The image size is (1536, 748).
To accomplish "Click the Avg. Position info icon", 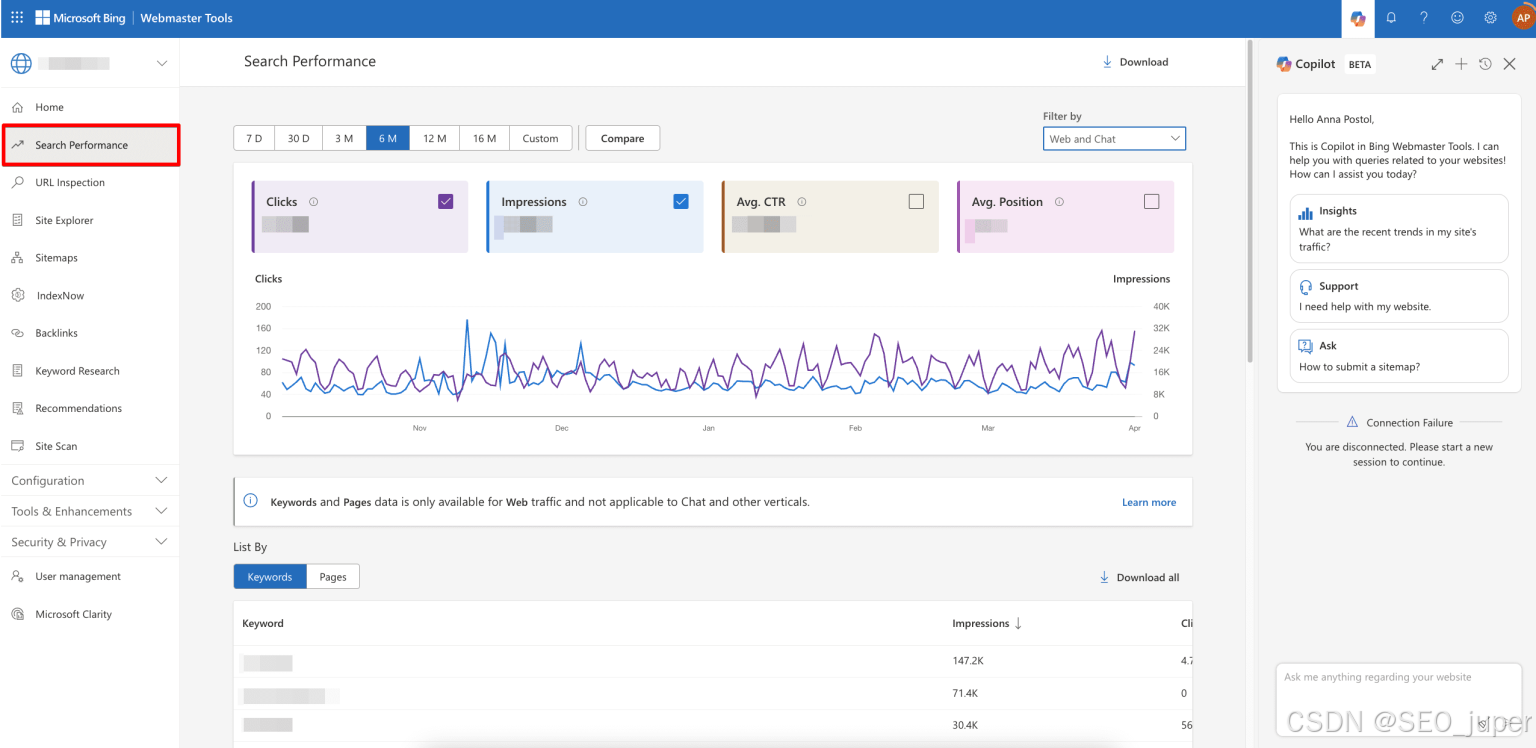I will point(1059,202).
